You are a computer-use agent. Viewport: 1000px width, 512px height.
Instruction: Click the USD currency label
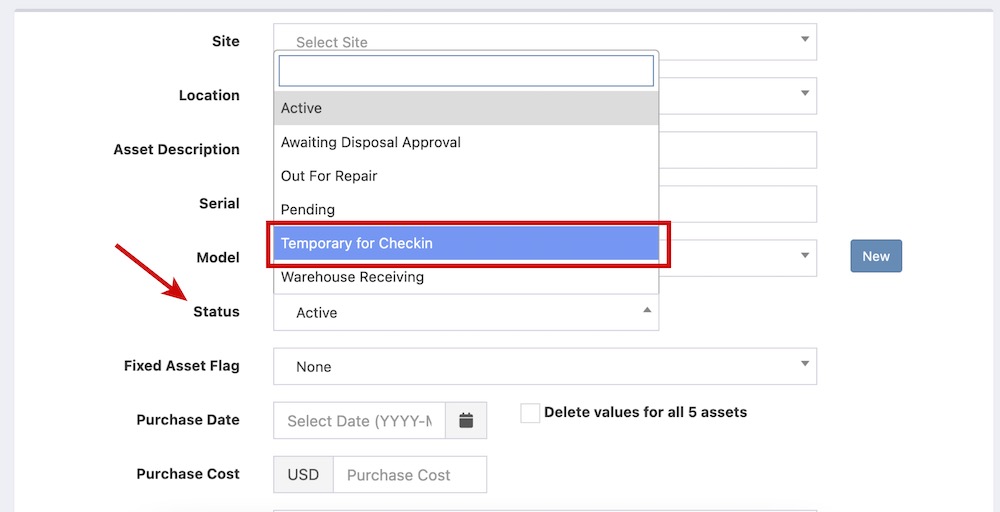[303, 475]
